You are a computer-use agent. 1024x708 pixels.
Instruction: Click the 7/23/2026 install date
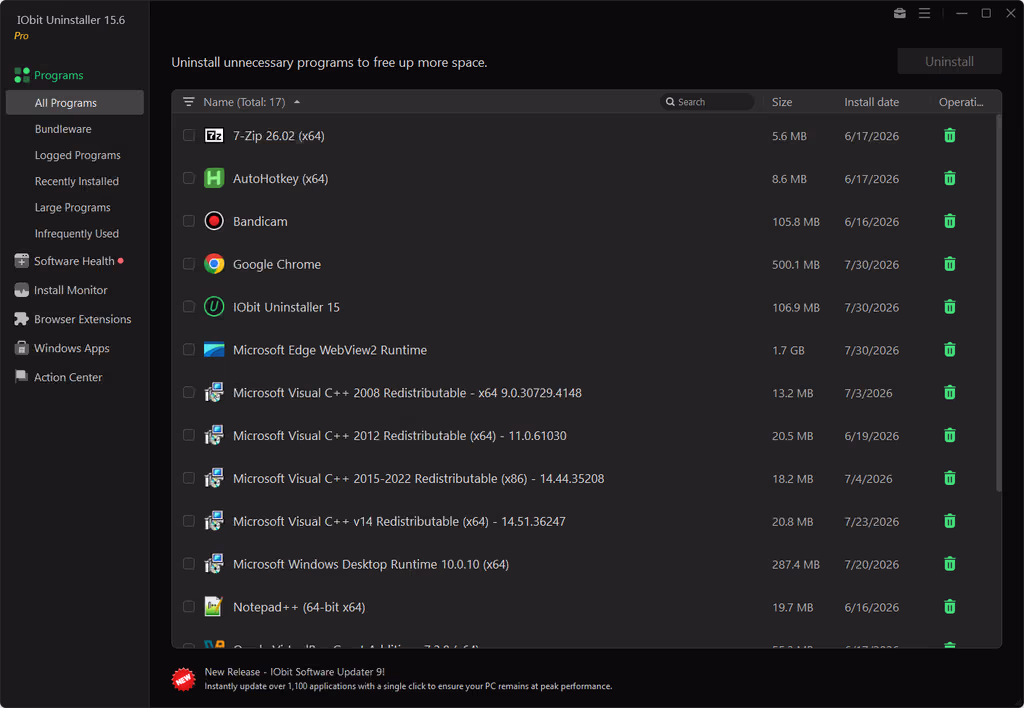[x=871, y=522]
